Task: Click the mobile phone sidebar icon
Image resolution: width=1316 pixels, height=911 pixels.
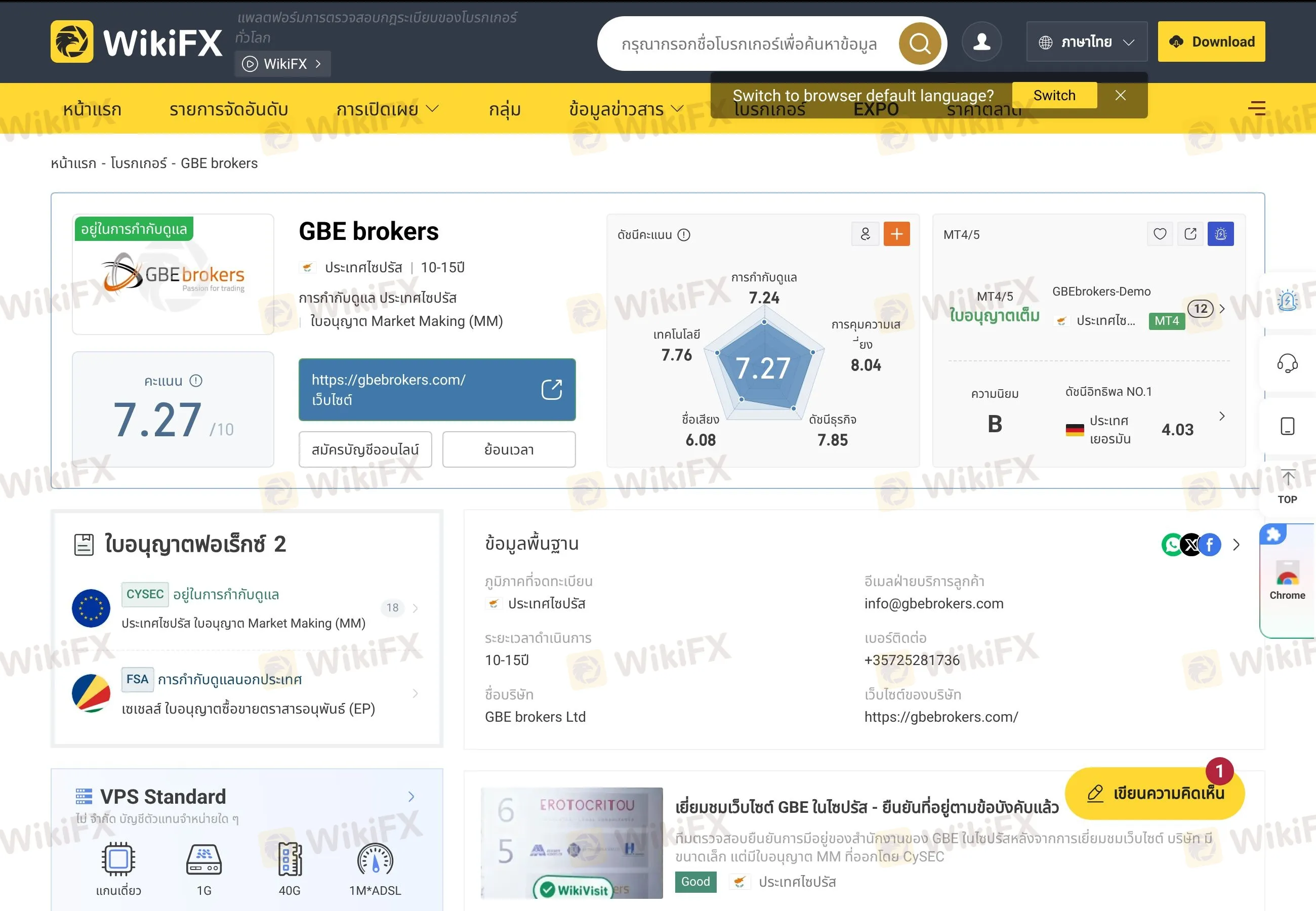Action: 1288,426
